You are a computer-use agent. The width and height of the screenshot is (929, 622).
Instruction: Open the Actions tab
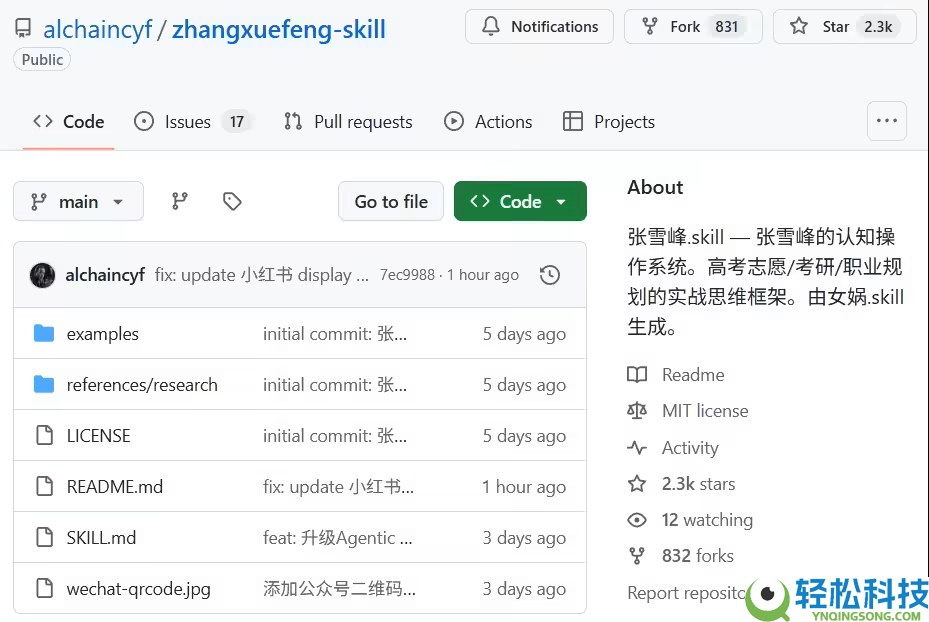pos(488,121)
